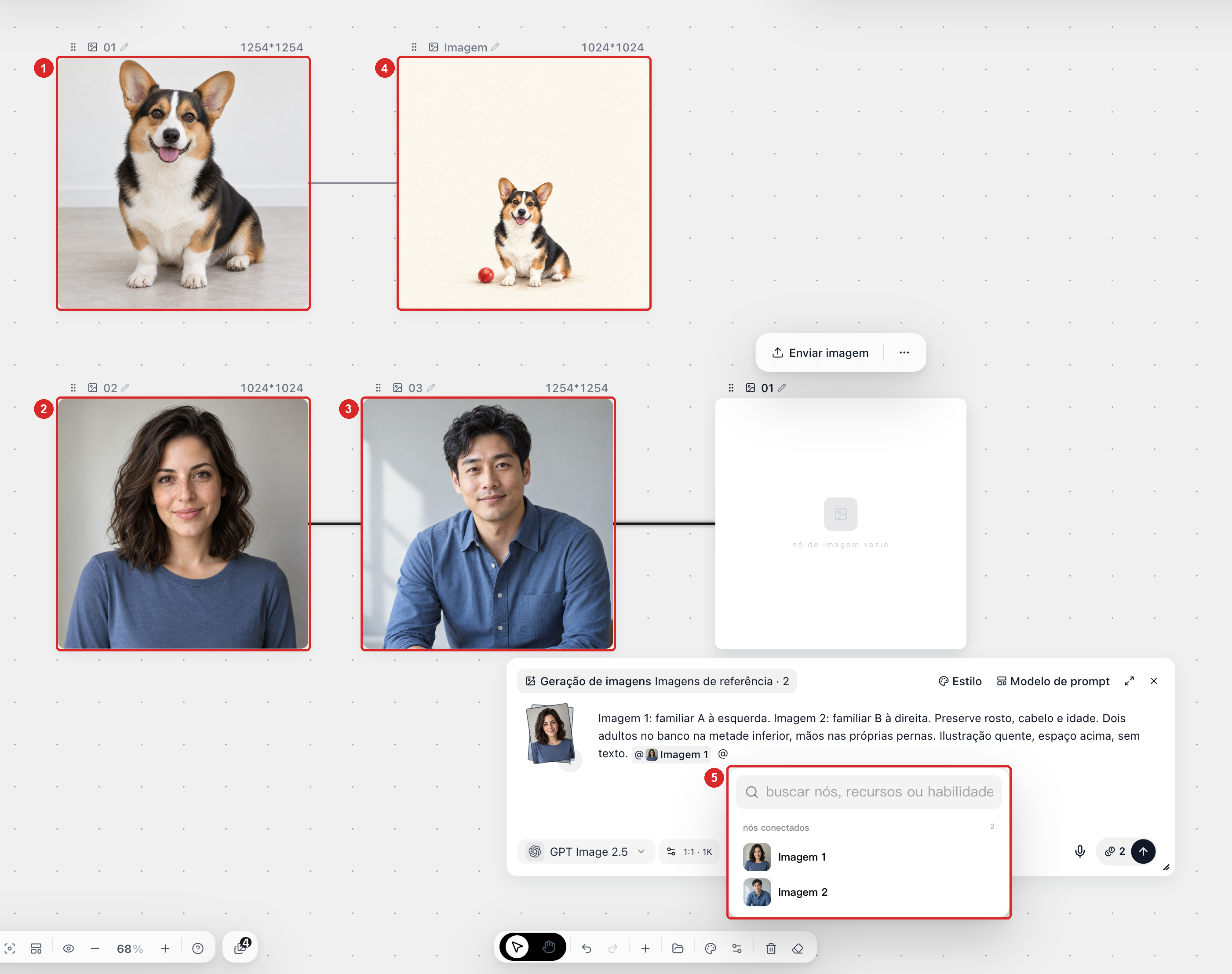1232x974 pixels.
Task: Open Modelo de prompt
Action: click(x=1053, y=681)
